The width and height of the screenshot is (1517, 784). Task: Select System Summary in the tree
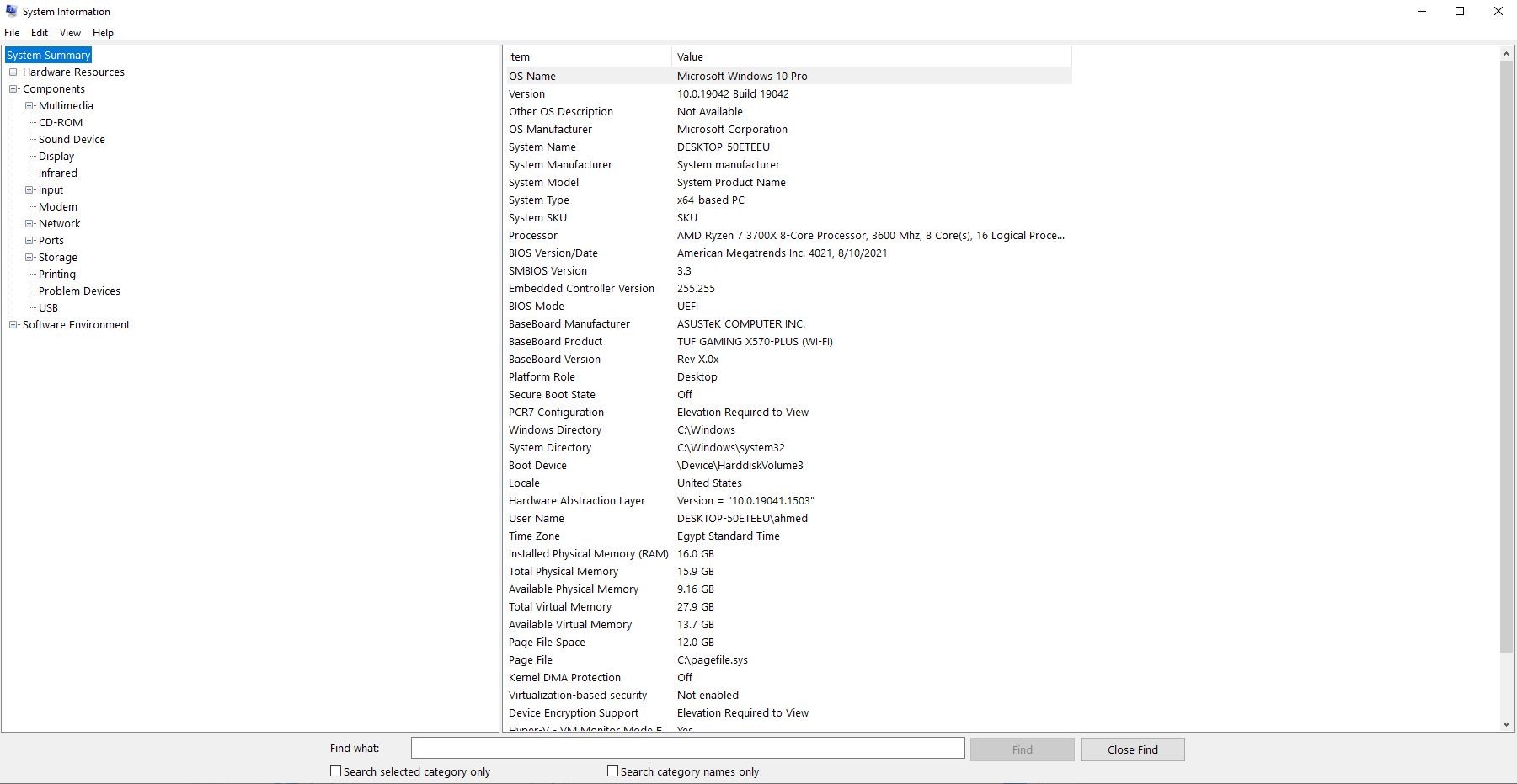click(x=48, y=56)
